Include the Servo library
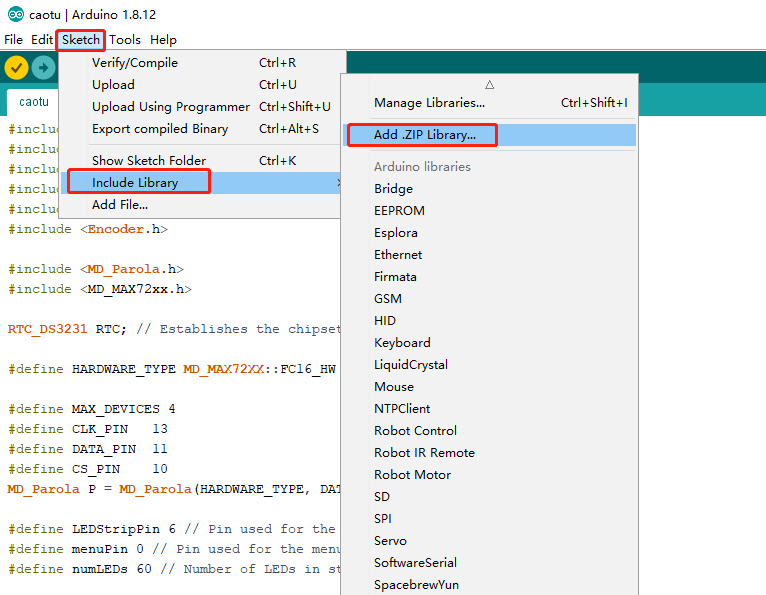The width and height of the screenshot is (766, 595). 489,540
